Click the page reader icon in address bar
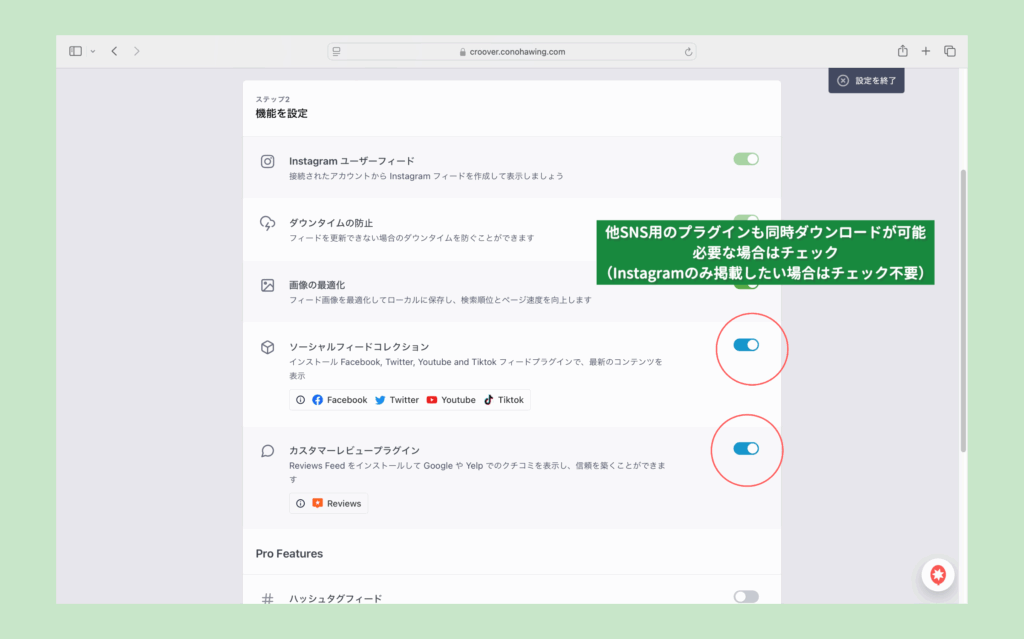The width and height of the screenshot is (1024, 639). [x=336, y=52]
